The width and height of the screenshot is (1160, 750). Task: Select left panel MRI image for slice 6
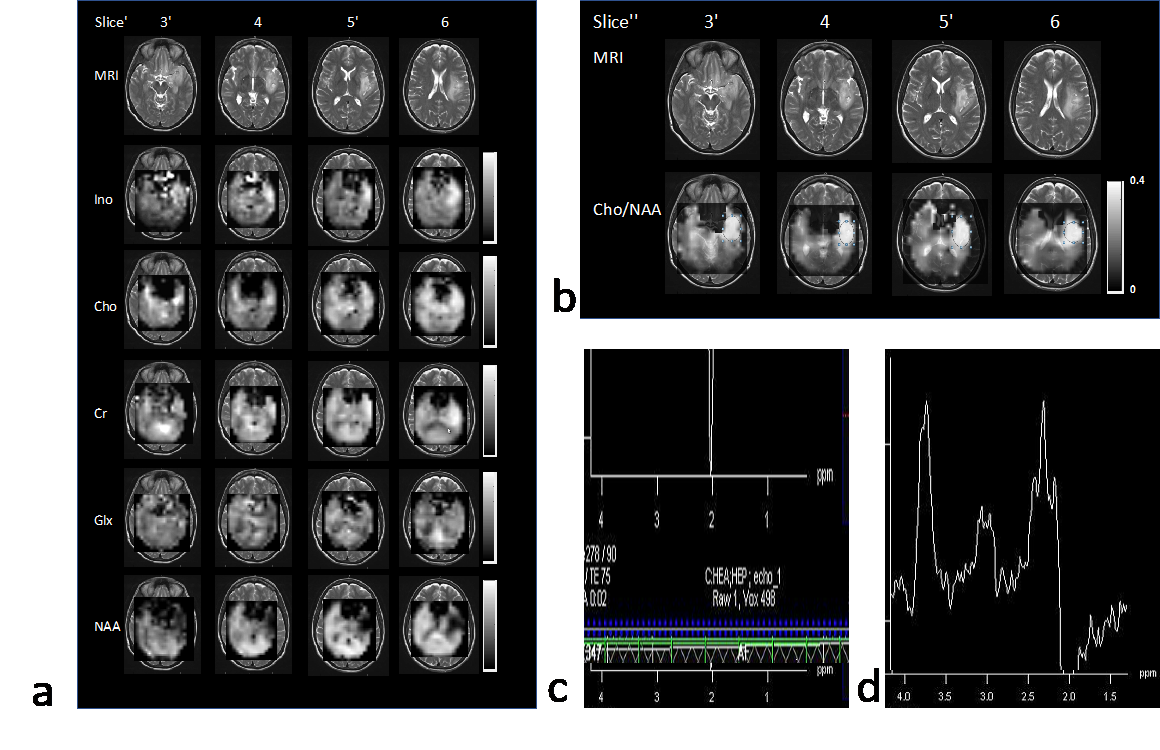click(x=439, y=85)
